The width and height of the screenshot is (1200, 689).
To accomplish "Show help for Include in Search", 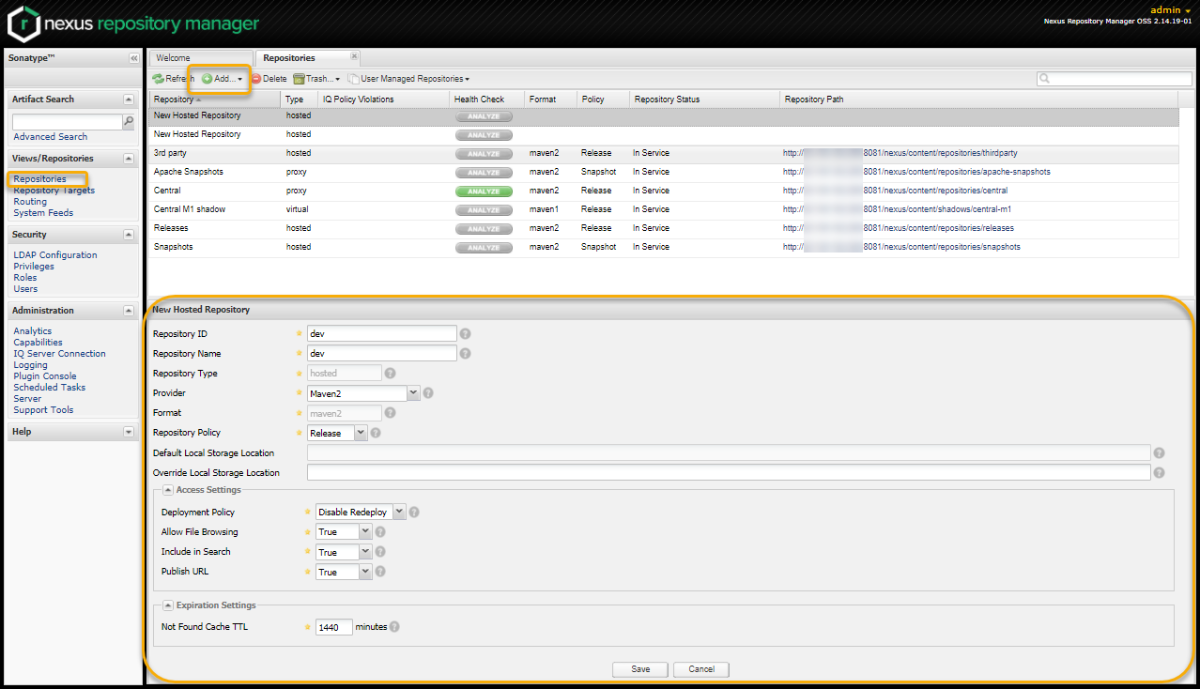I will pyautogui.click(x=380, y=552).
